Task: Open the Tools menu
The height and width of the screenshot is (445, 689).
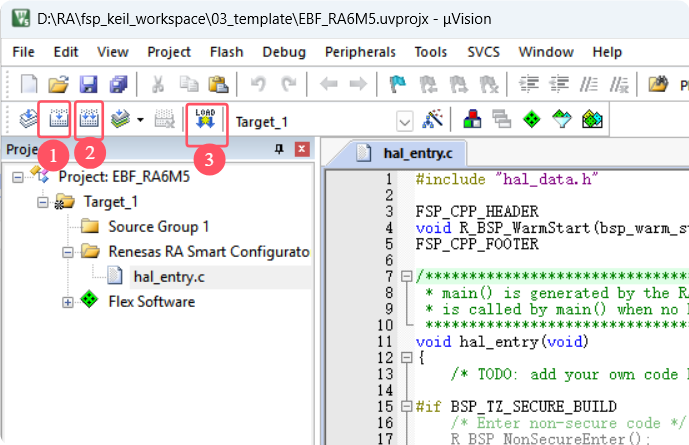Action: 431,52
